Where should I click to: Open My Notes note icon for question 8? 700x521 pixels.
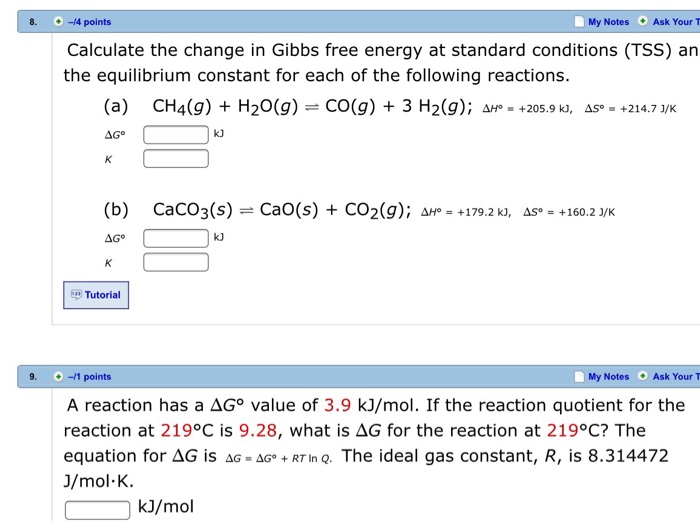pos(579,21)
